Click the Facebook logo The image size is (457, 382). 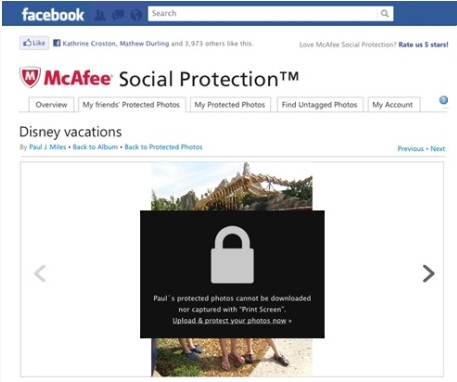[x=53, y=15]
